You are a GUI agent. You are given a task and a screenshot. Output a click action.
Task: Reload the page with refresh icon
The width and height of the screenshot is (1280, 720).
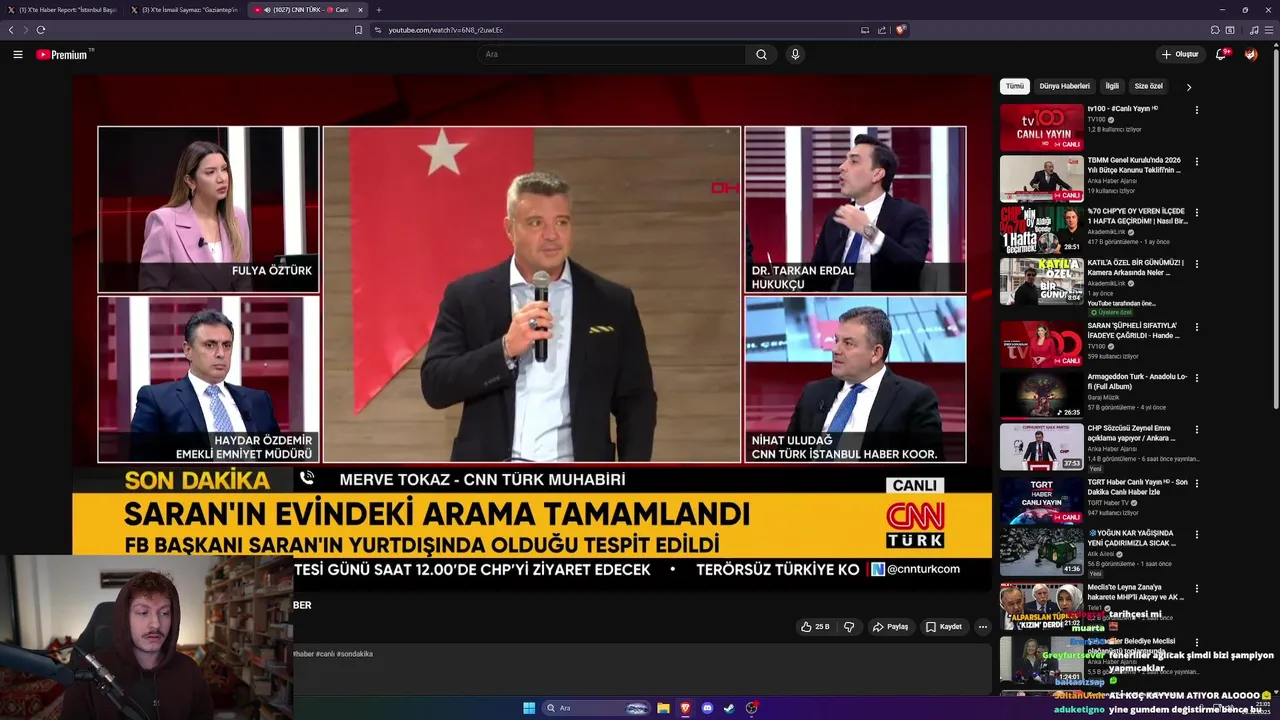tap(41, 30)
